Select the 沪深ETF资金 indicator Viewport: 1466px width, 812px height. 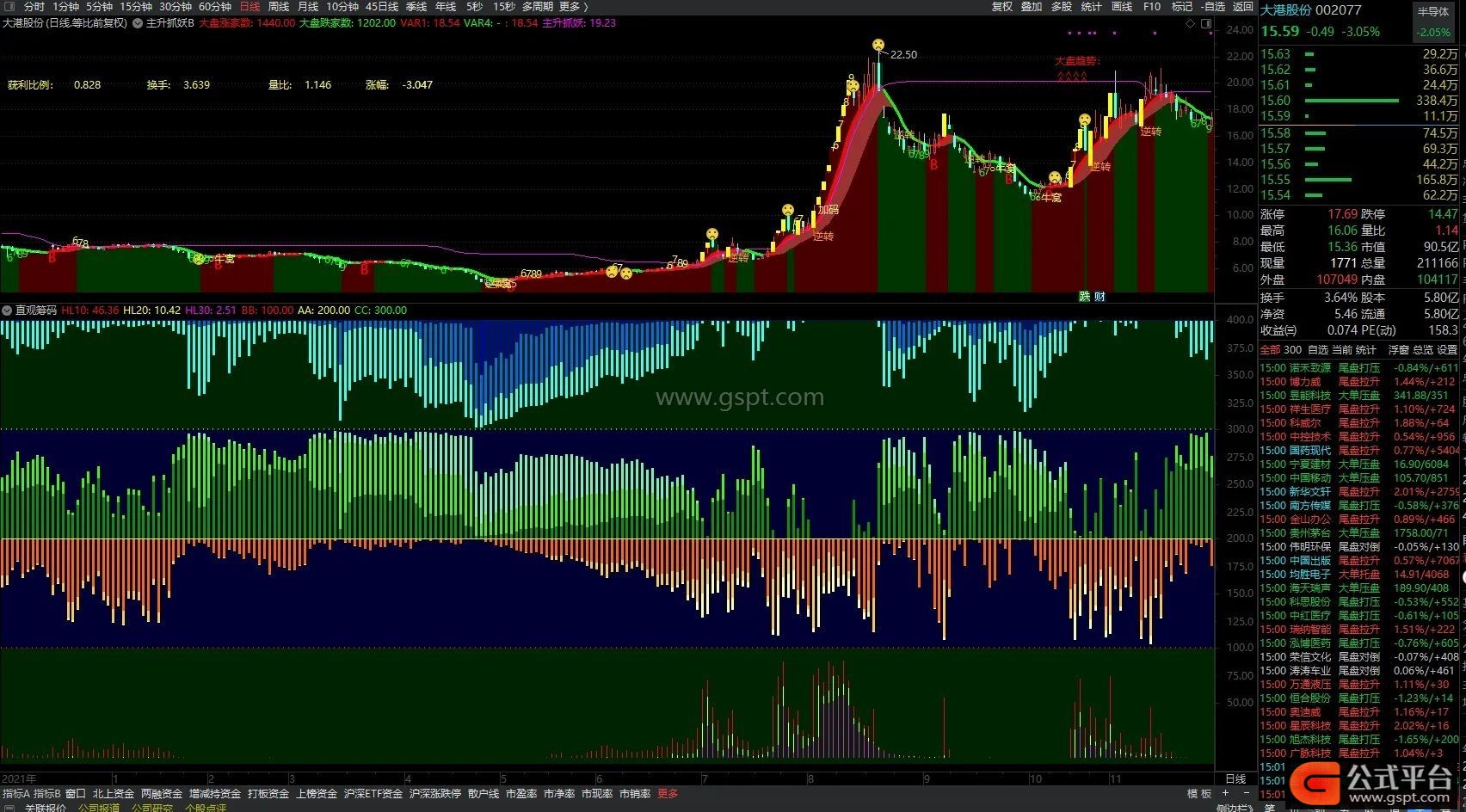(x=373, y=794)
